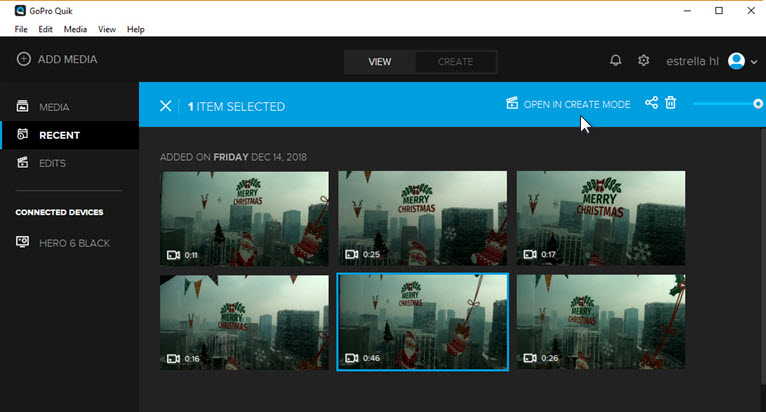Click the Add Media plus icon
The image size is (766, 412).
[x=23, y=59]
